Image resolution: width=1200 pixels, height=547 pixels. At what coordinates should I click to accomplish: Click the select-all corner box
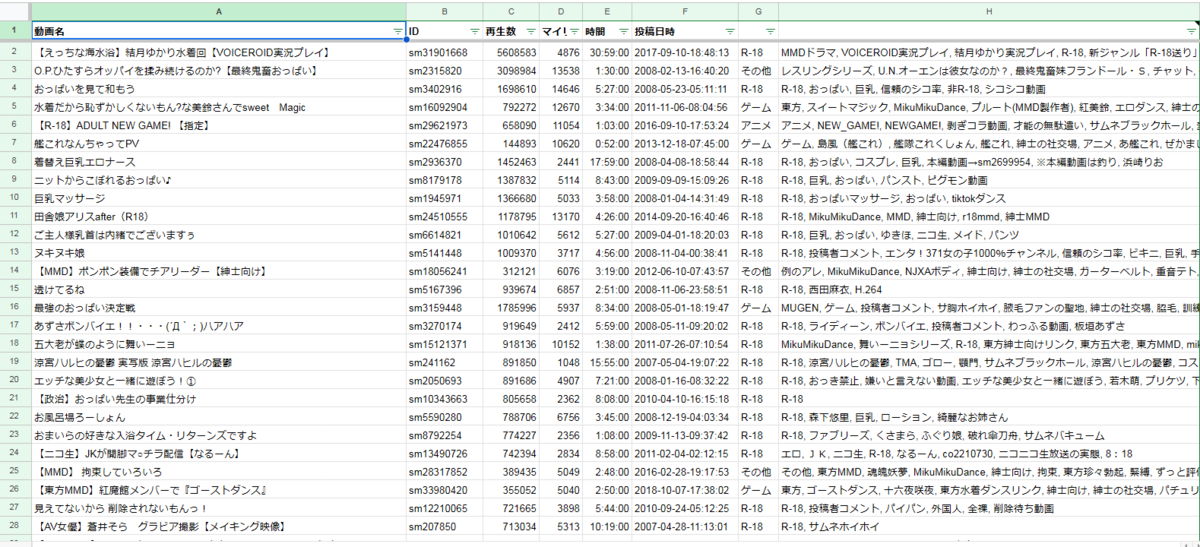click(x=15, y=9)
